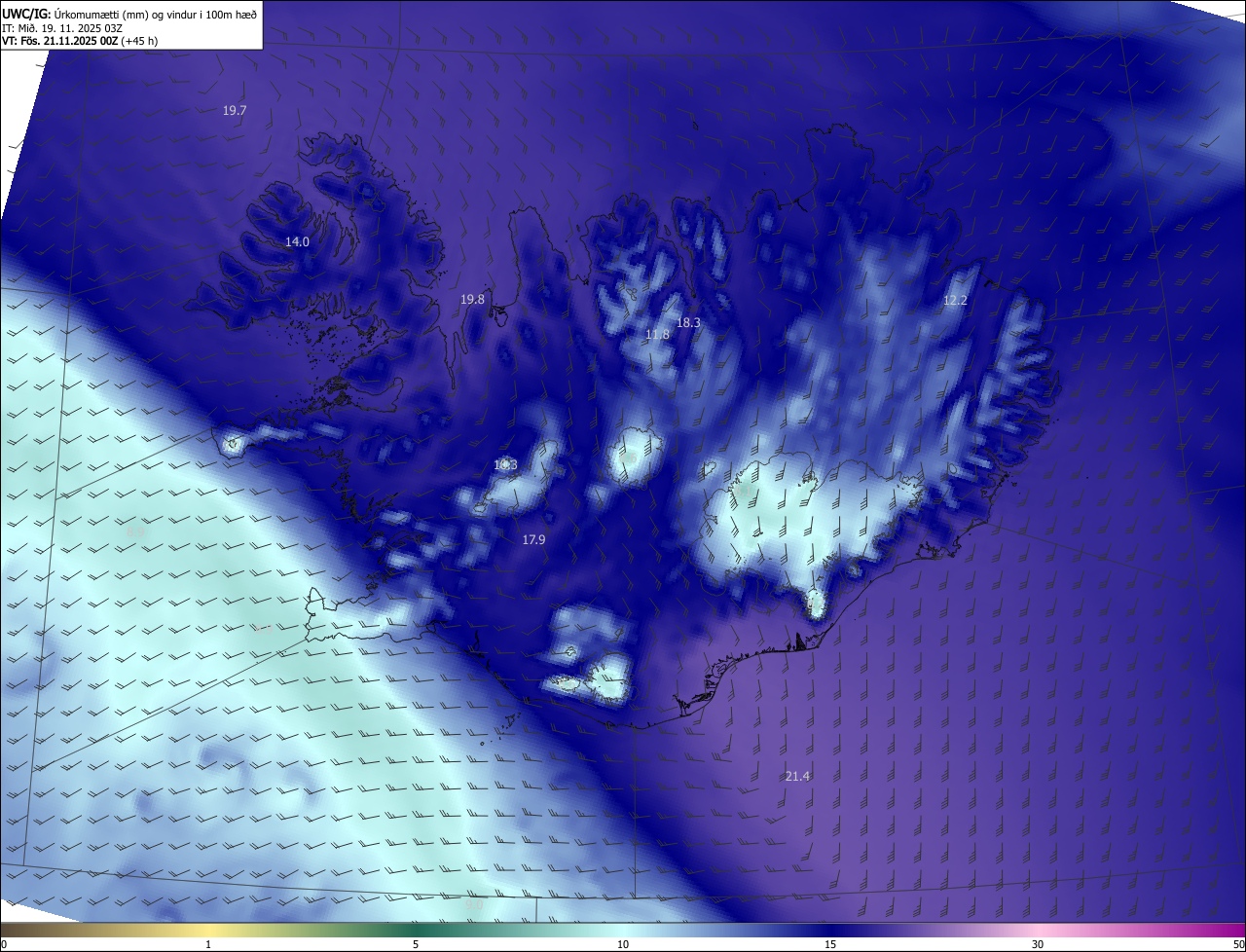Click the 17.9 value in west Iceland
1246x952 pixels.
533,539
